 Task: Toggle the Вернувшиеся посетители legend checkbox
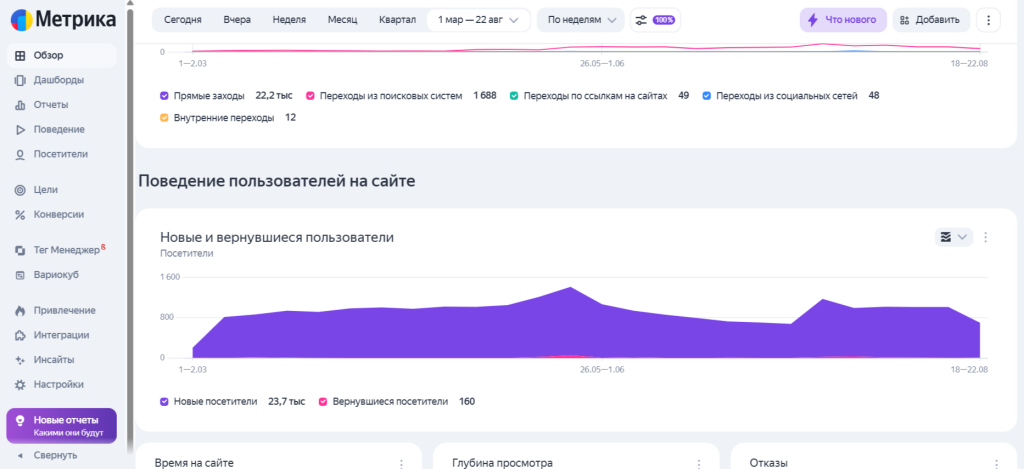tap(323, 401)
